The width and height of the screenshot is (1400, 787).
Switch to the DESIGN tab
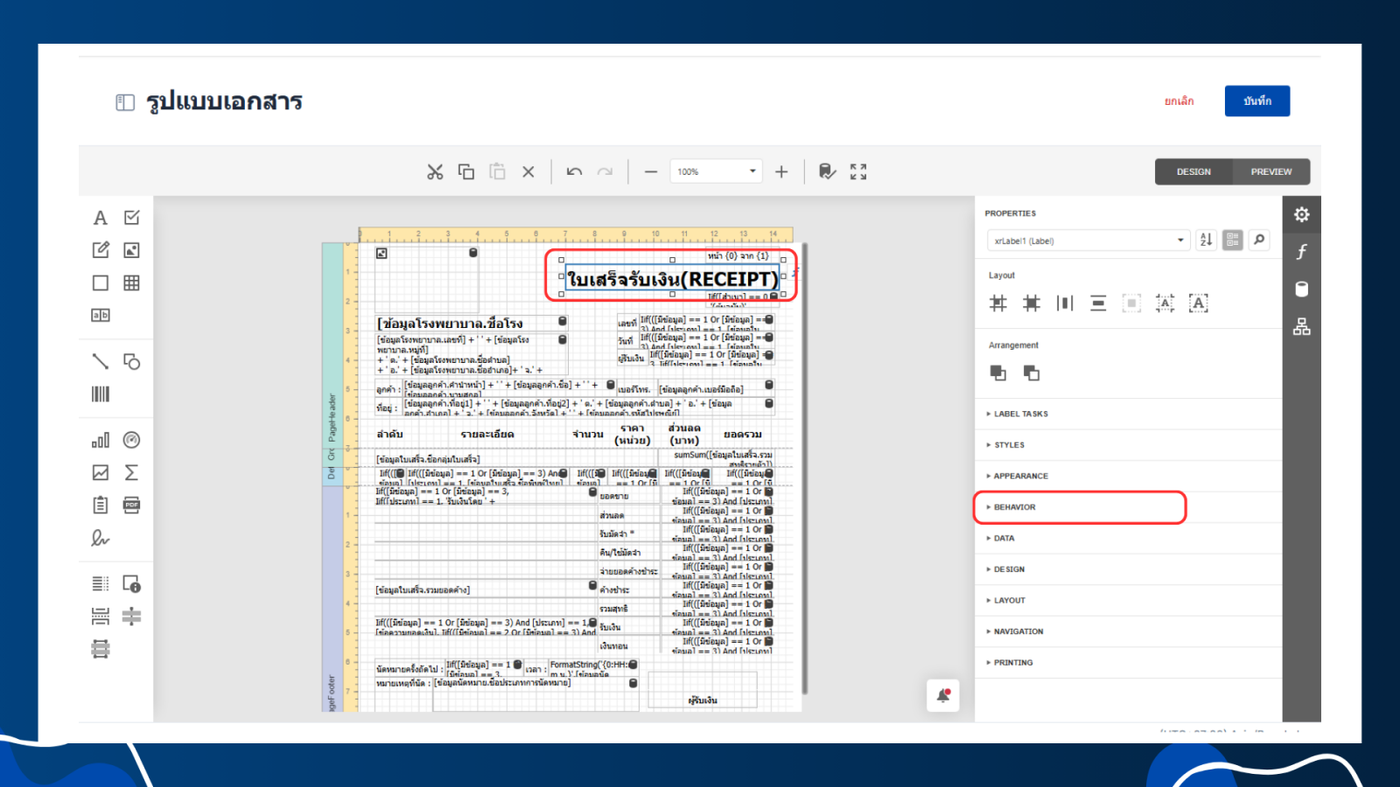pos(1193,172)
